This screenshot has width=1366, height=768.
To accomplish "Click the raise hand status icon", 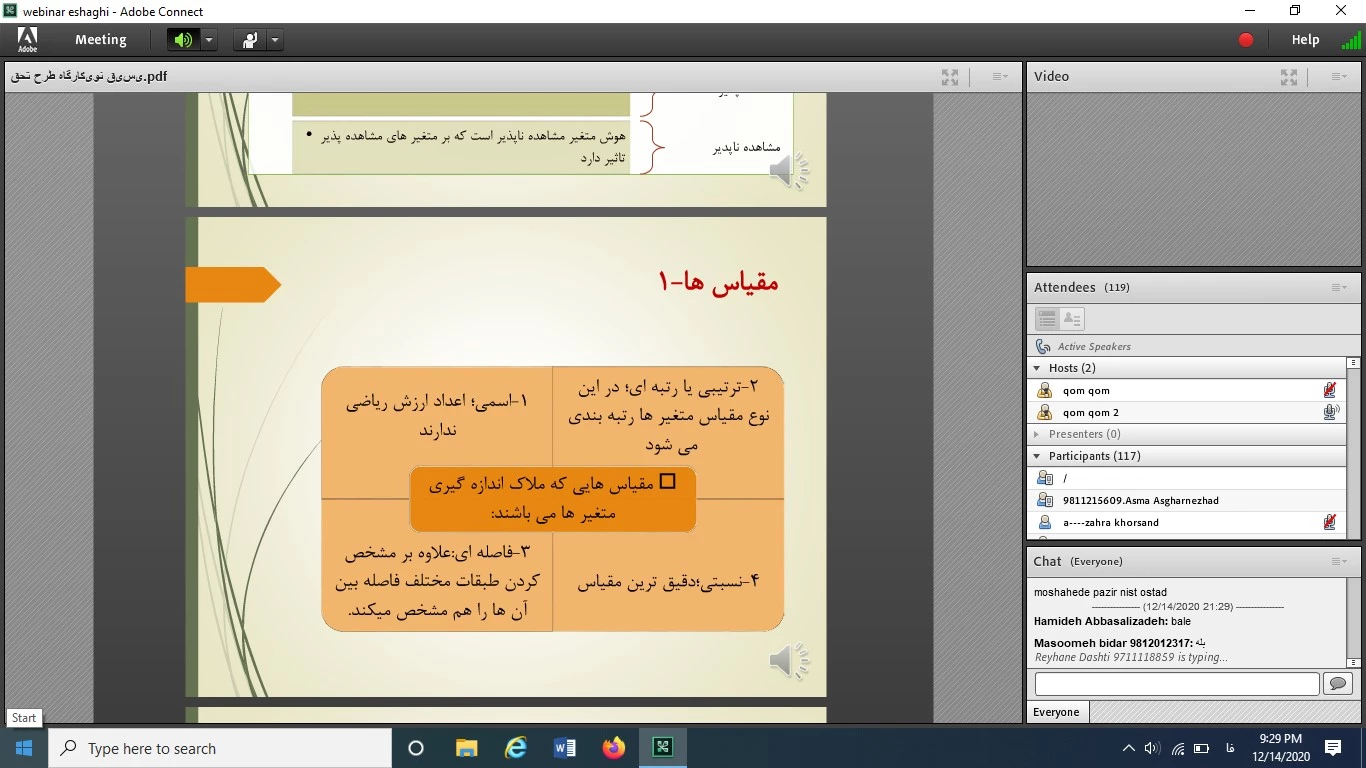I will coord(249,40).
